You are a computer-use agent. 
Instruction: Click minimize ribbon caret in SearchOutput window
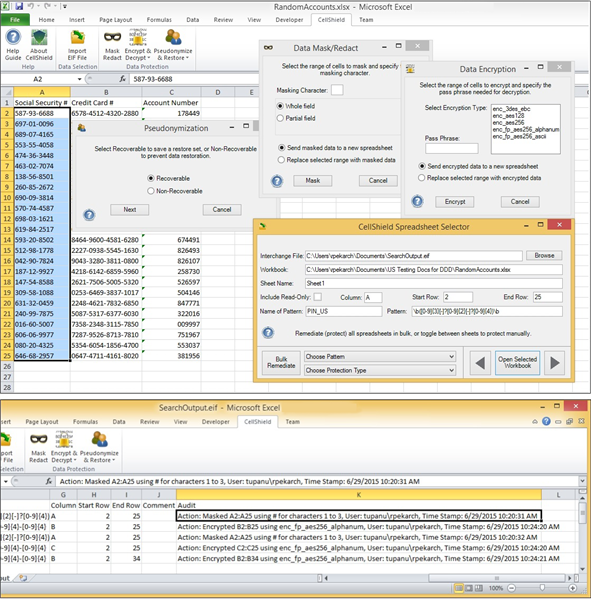[535, 421]
